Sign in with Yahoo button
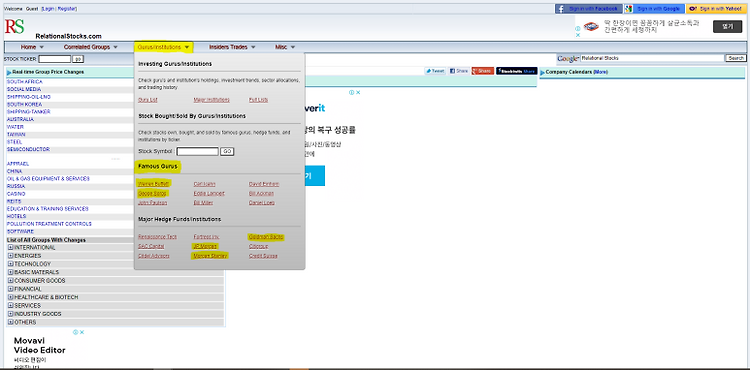This screenshot has height=370, width=750. (x=716, y=9)
